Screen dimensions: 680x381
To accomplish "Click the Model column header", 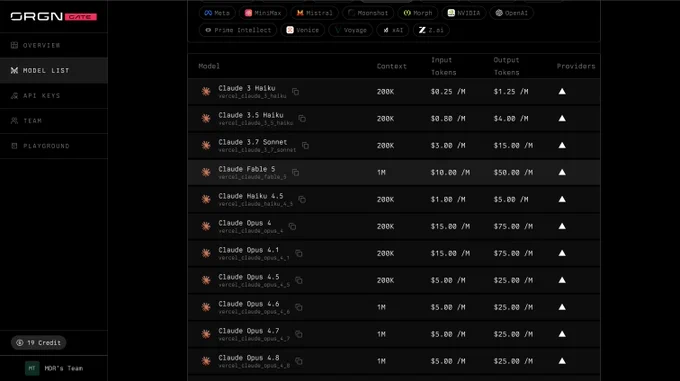I will [209, 66].
